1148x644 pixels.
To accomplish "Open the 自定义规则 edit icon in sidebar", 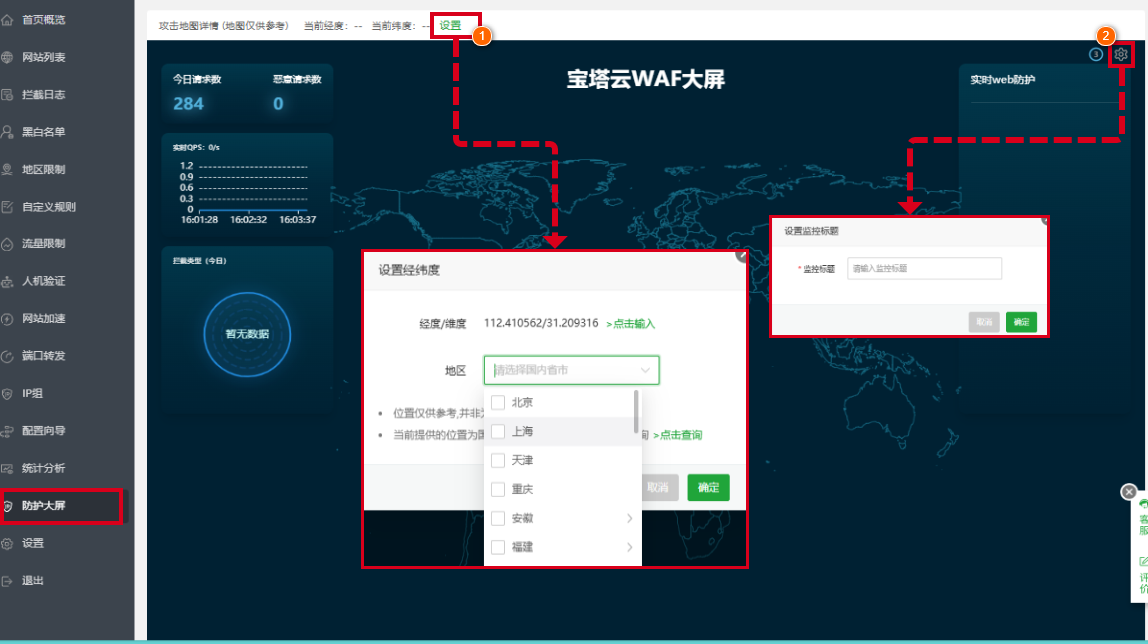I will click(7, 206).
